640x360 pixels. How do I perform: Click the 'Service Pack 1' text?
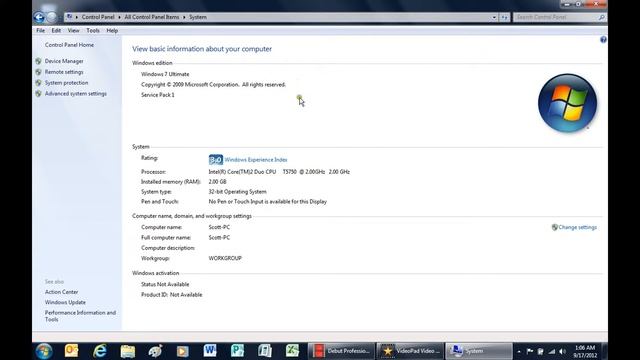click(158, 95)
